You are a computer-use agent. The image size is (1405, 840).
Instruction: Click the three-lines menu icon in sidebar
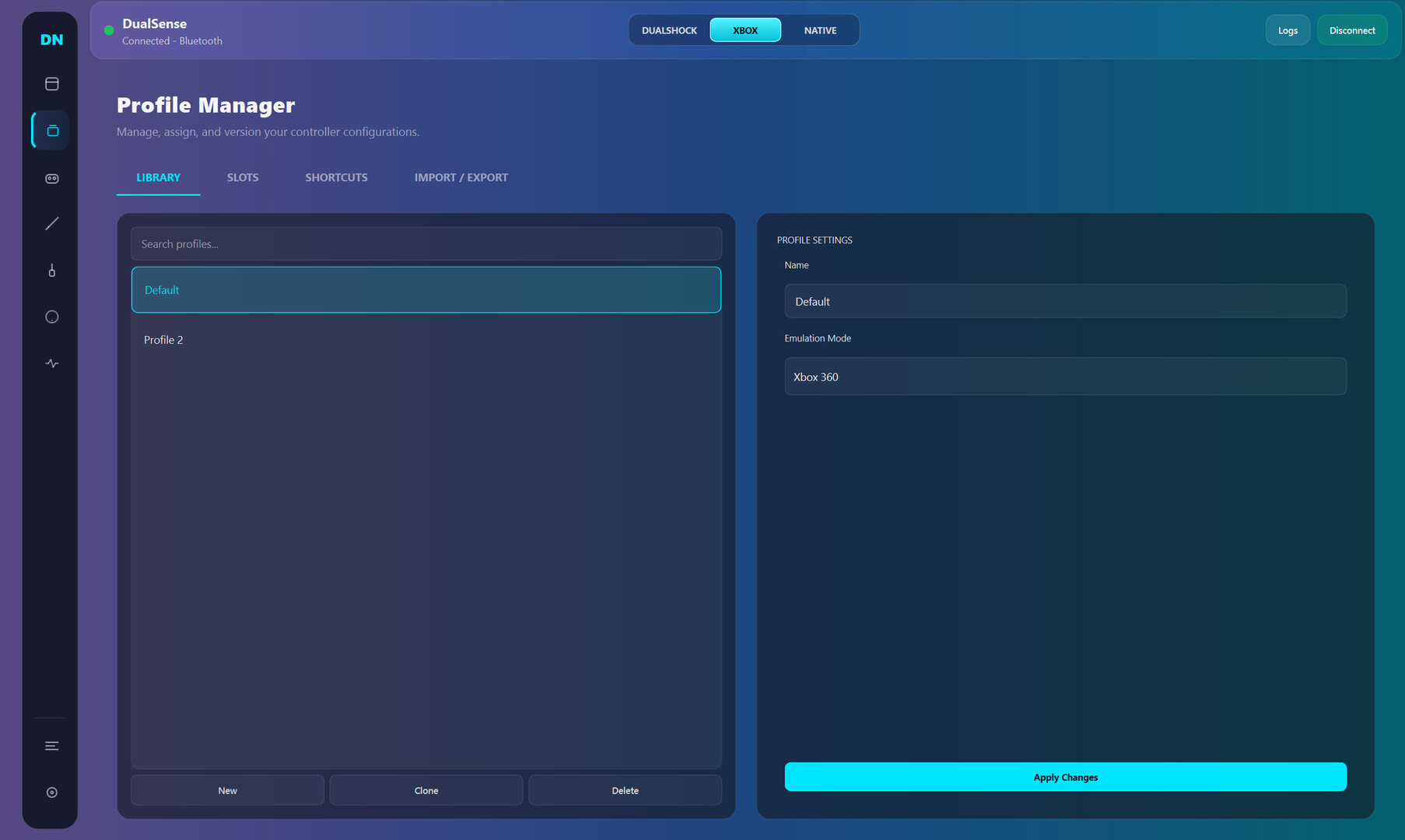[x=51, y=746]
